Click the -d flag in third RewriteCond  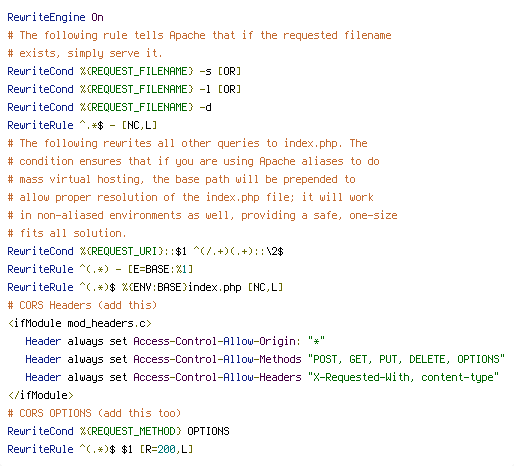coord(205,107)
